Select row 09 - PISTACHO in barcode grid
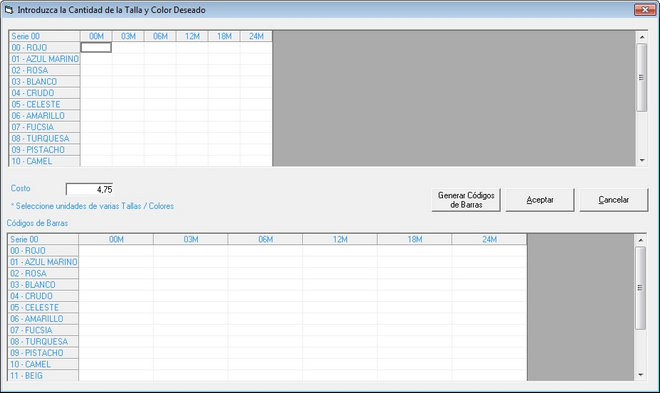The image size is (660, 393). tap(43, 353)
